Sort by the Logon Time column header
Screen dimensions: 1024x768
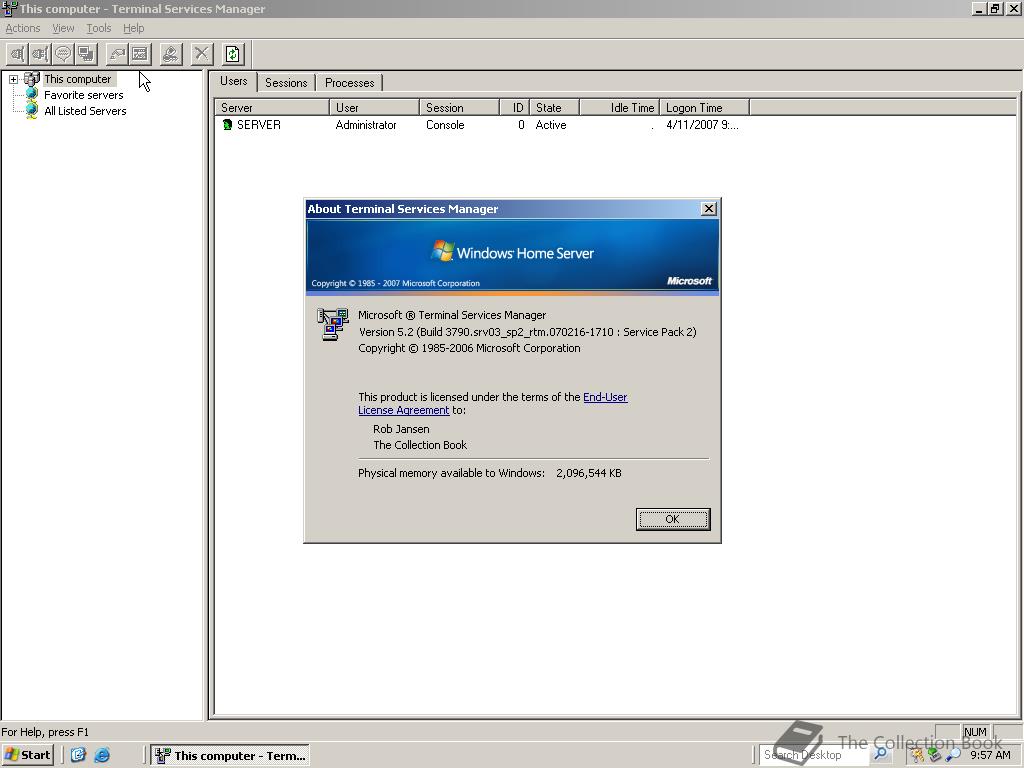(705, 108)
